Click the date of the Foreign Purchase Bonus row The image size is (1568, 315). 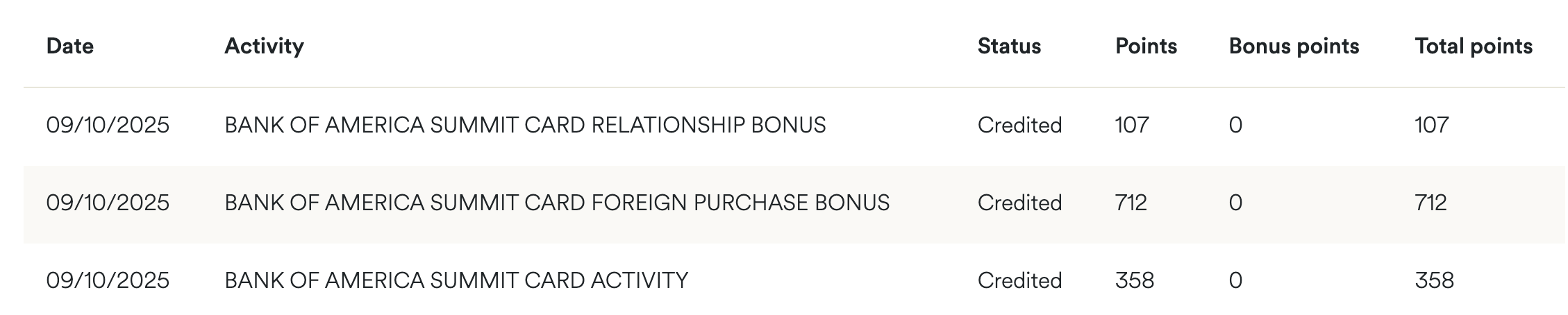[108, 203]
